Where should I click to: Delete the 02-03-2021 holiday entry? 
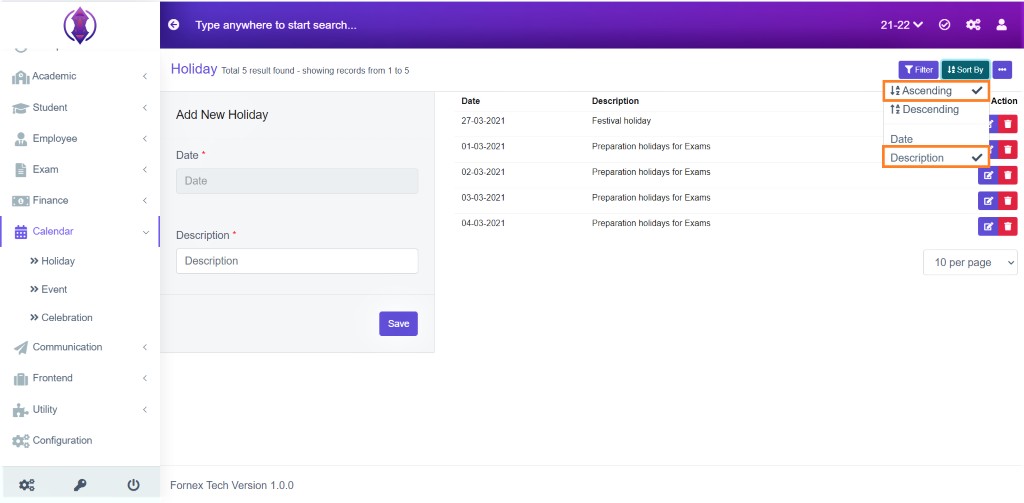coord(1008,175)
